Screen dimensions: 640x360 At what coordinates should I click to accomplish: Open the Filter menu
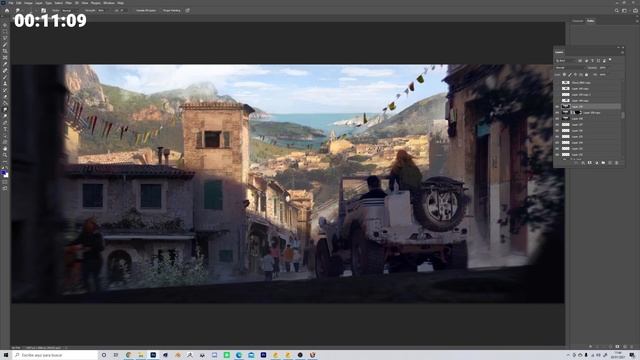69,3
